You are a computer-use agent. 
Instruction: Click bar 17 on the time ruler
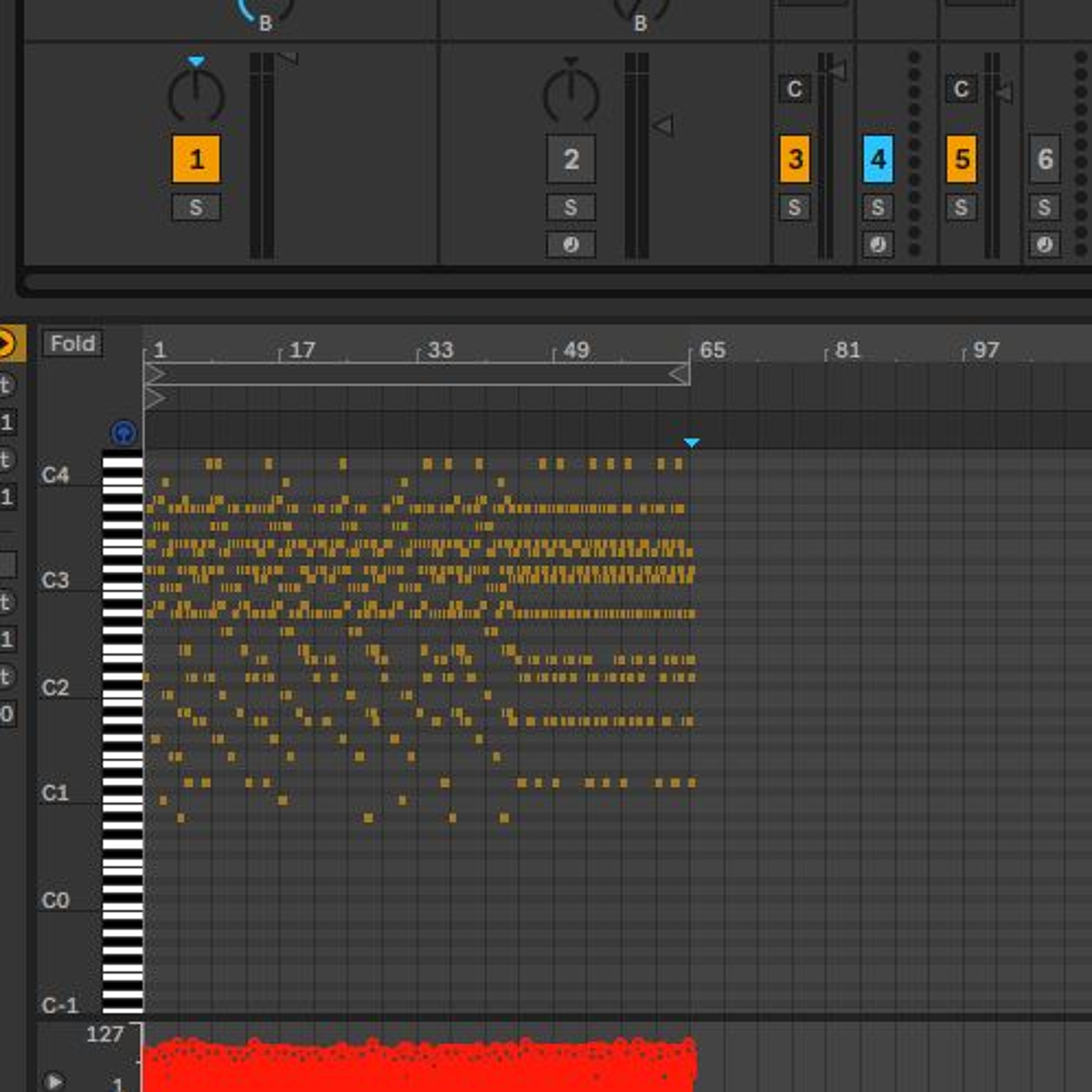302,351
